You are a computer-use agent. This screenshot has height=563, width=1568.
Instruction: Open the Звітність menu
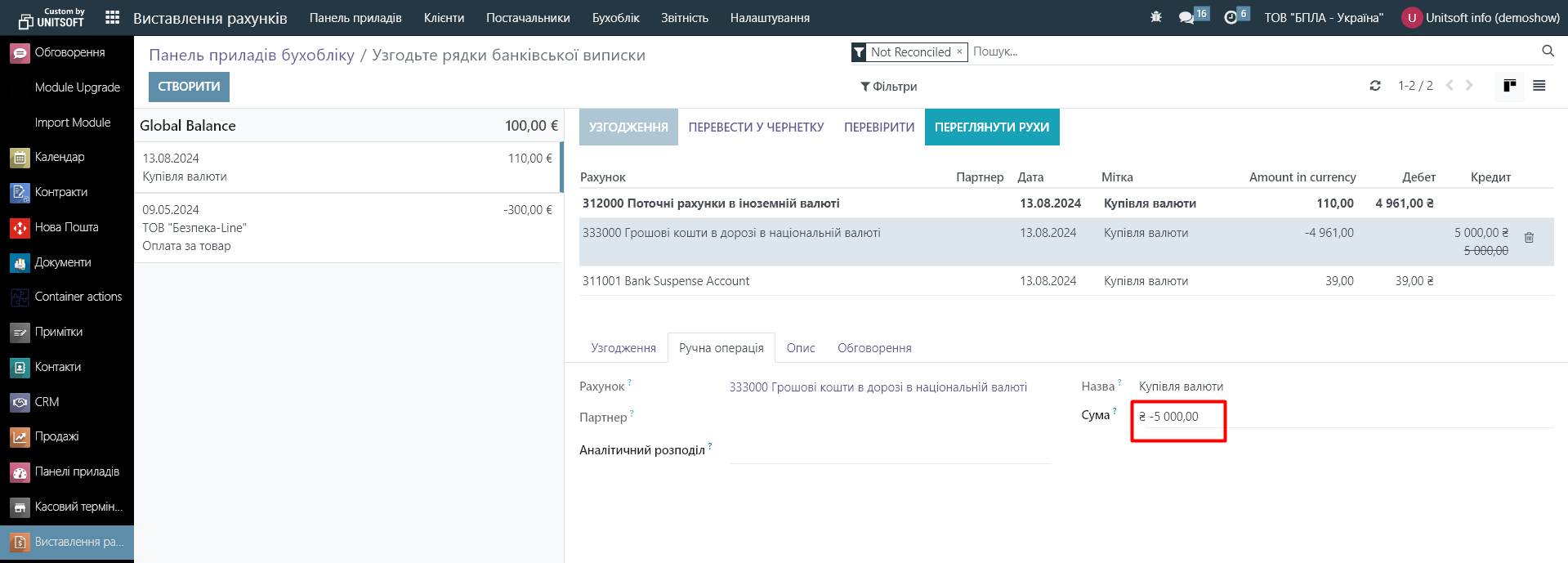click(x=685, y=17)
